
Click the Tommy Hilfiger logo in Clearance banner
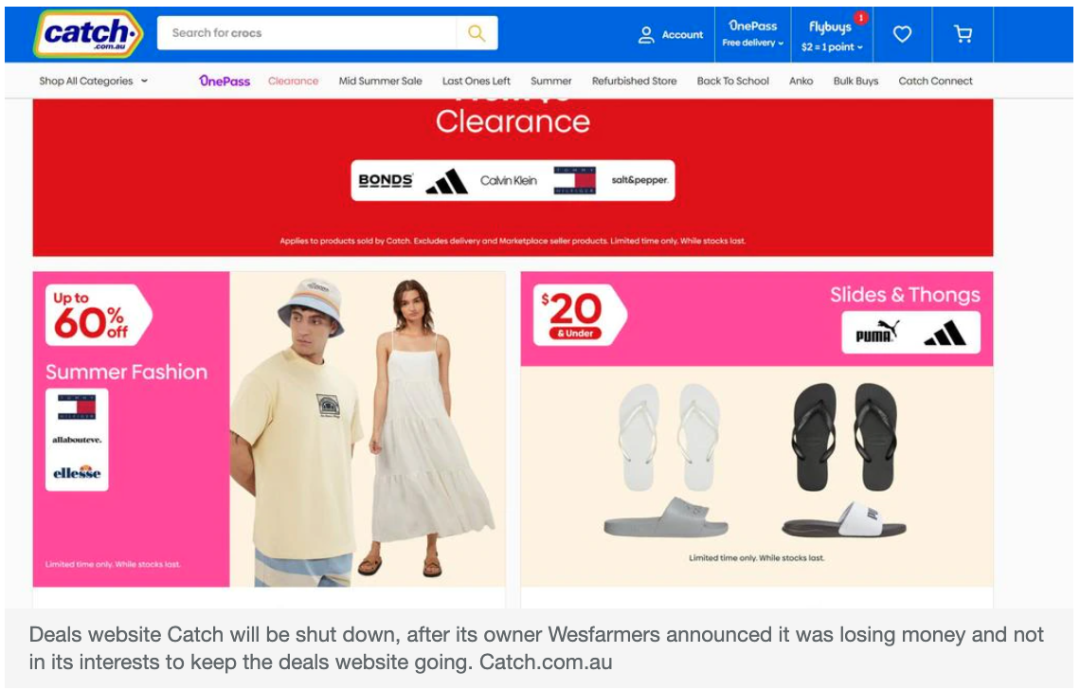coord(574,180)
